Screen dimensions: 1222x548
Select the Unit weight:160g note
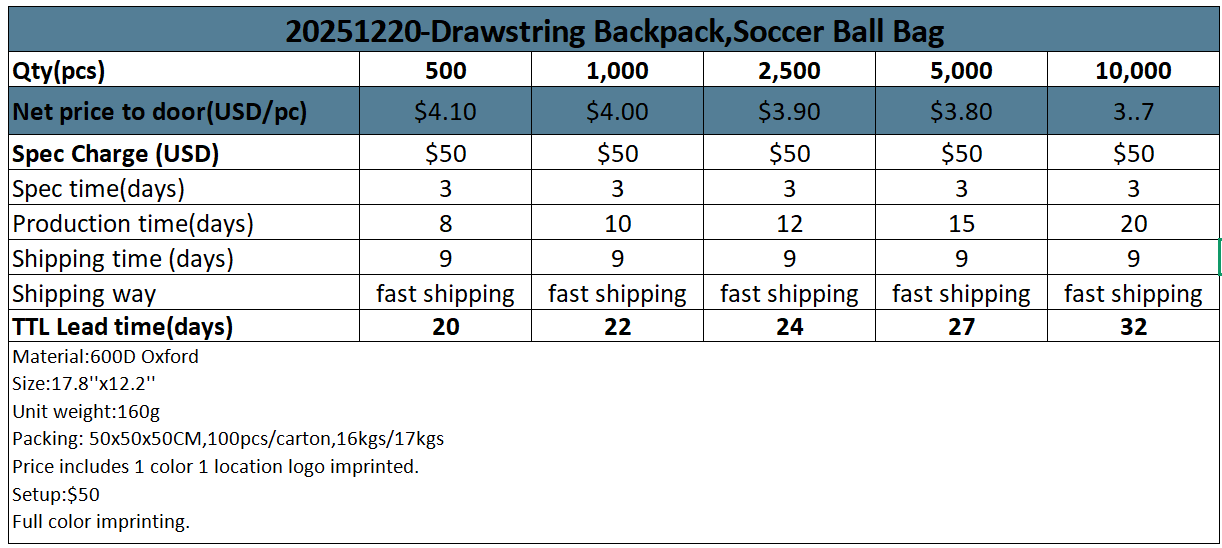pos(86,411)
